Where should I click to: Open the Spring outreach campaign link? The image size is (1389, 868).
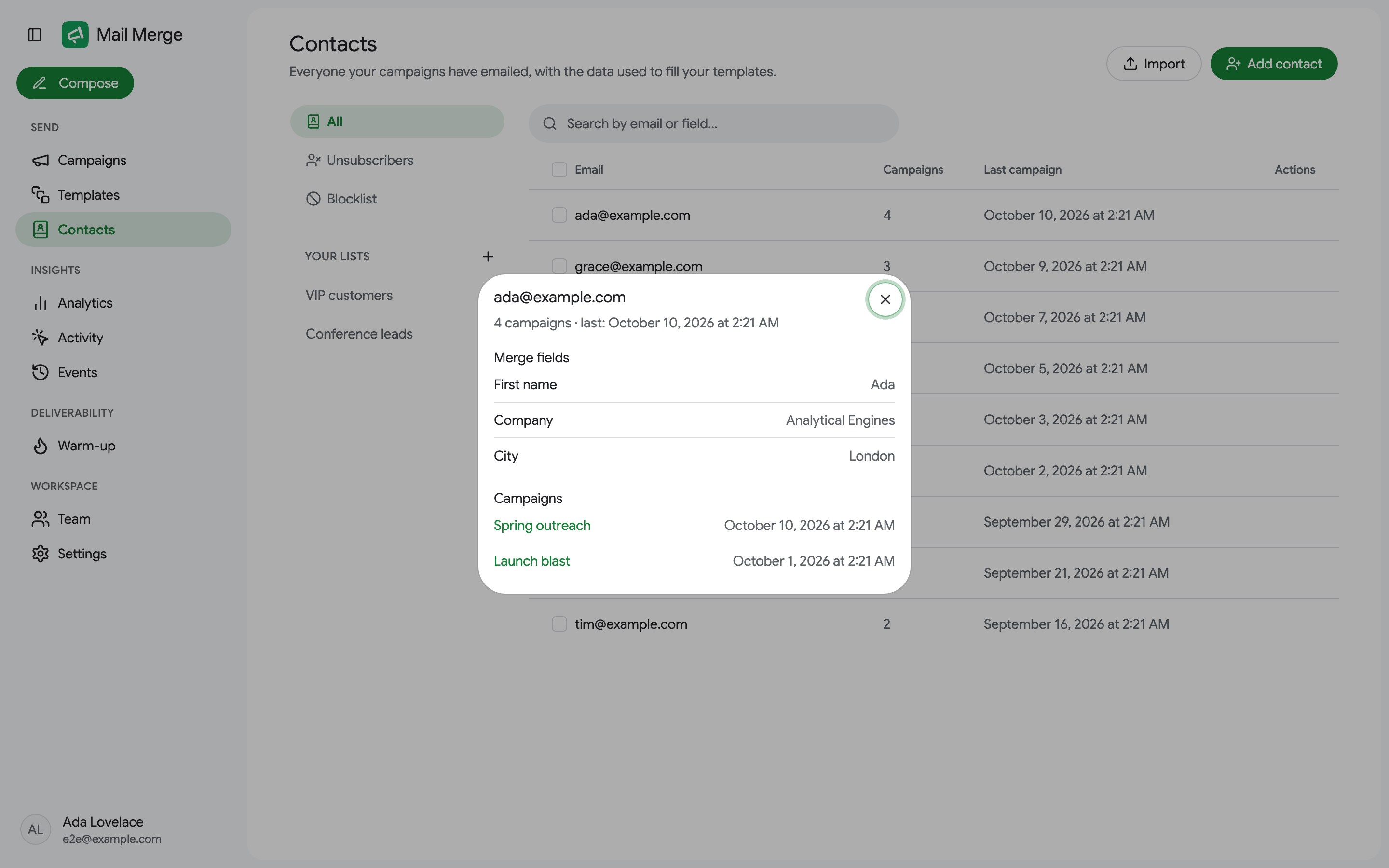point(542,525)
